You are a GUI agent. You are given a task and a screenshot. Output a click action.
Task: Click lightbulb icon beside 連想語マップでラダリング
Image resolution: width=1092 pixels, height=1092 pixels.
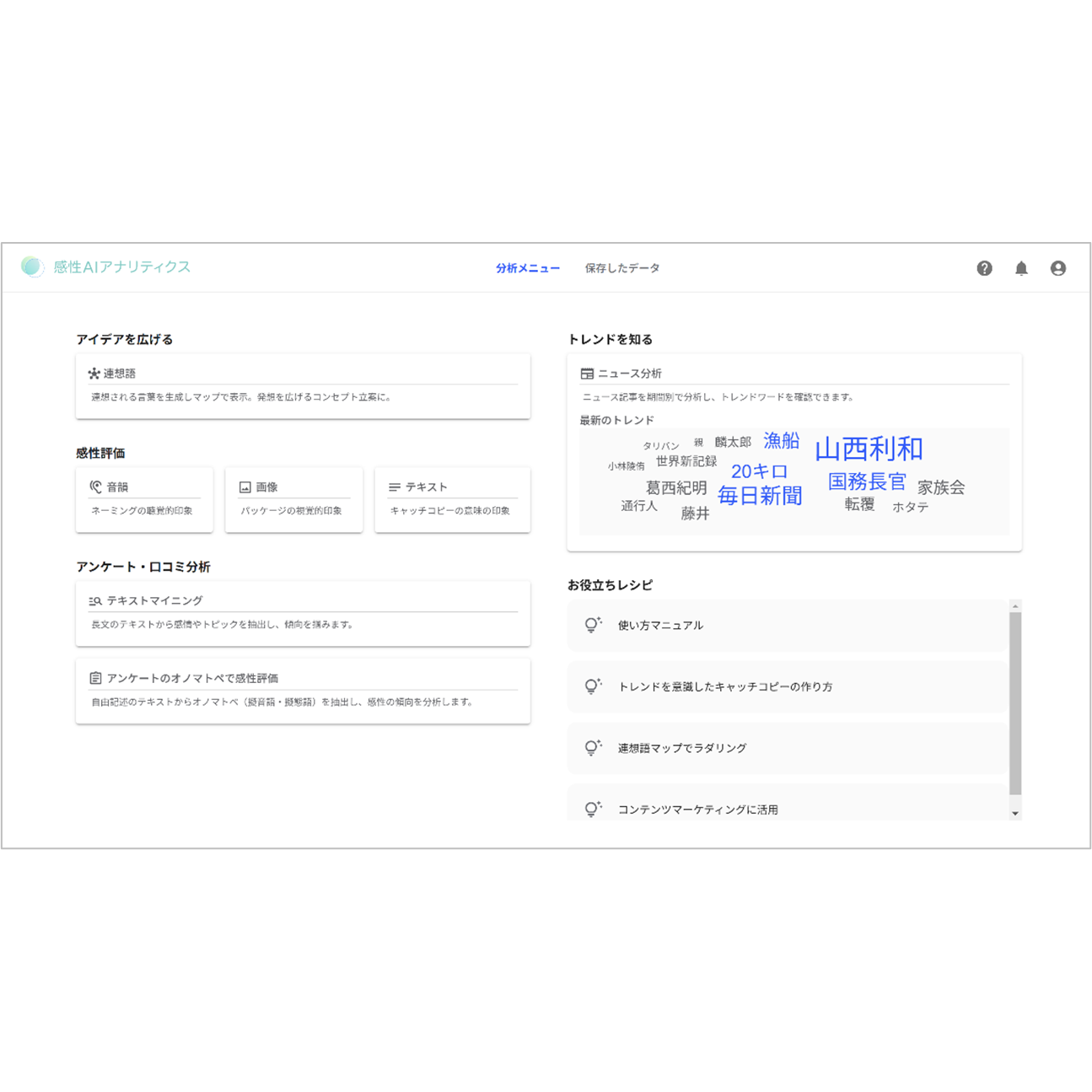593,748
